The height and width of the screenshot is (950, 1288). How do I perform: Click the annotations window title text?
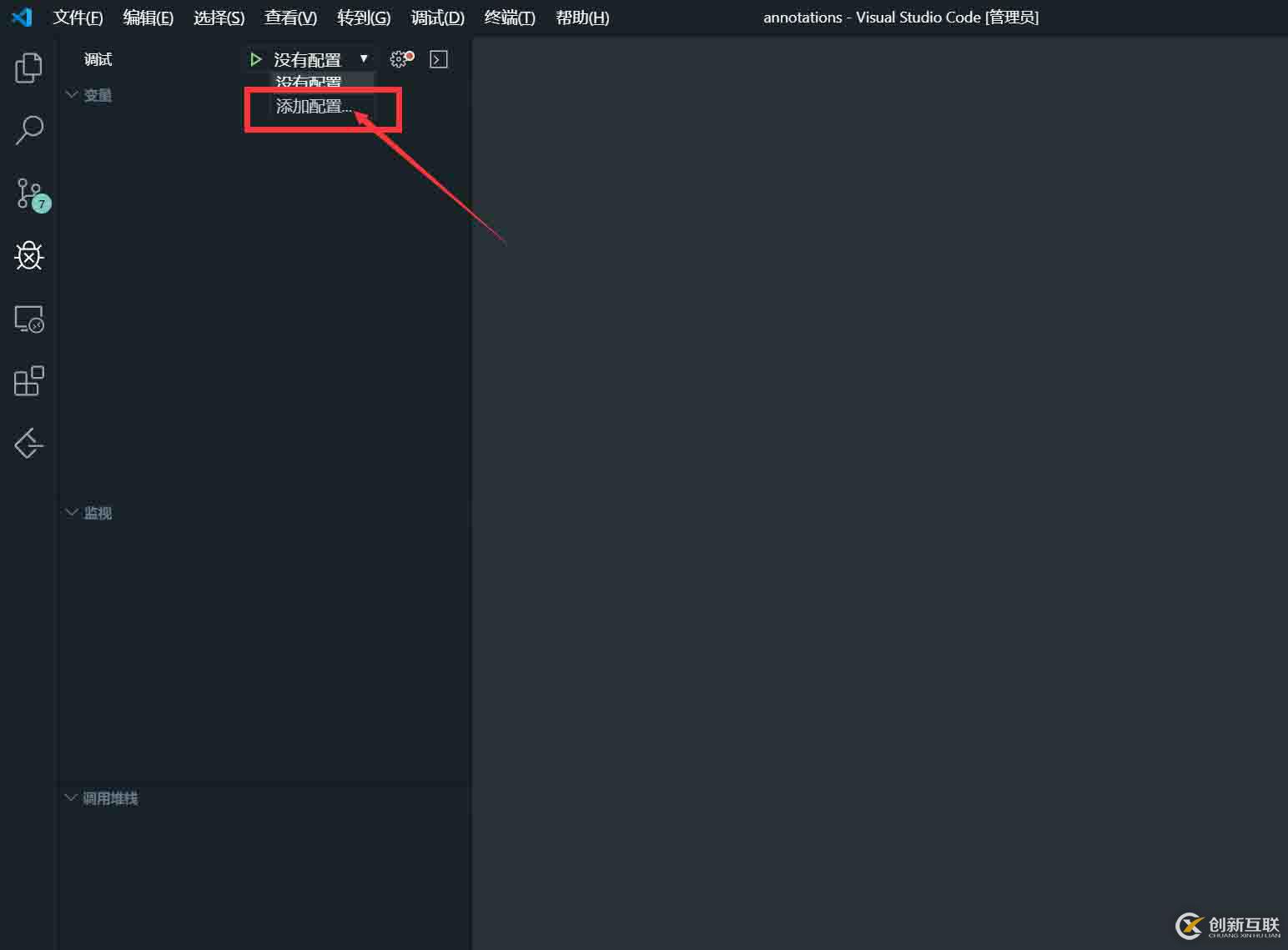901,18
